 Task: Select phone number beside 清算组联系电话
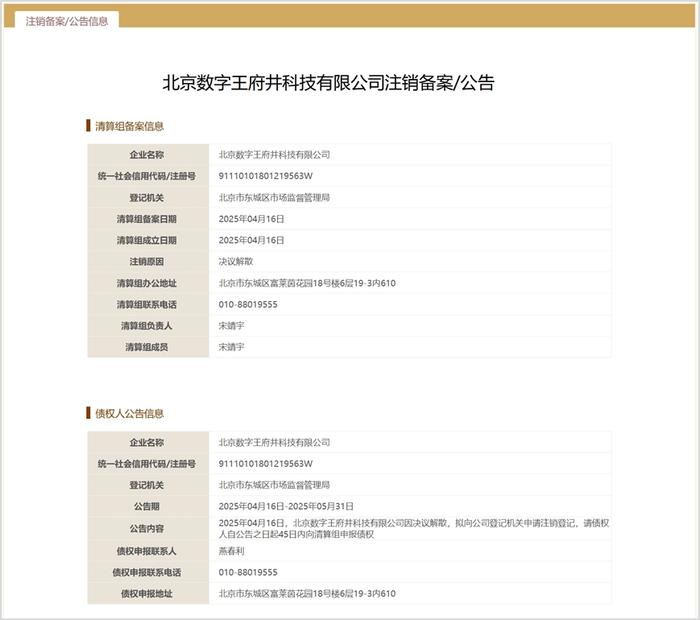click(248, 304)
